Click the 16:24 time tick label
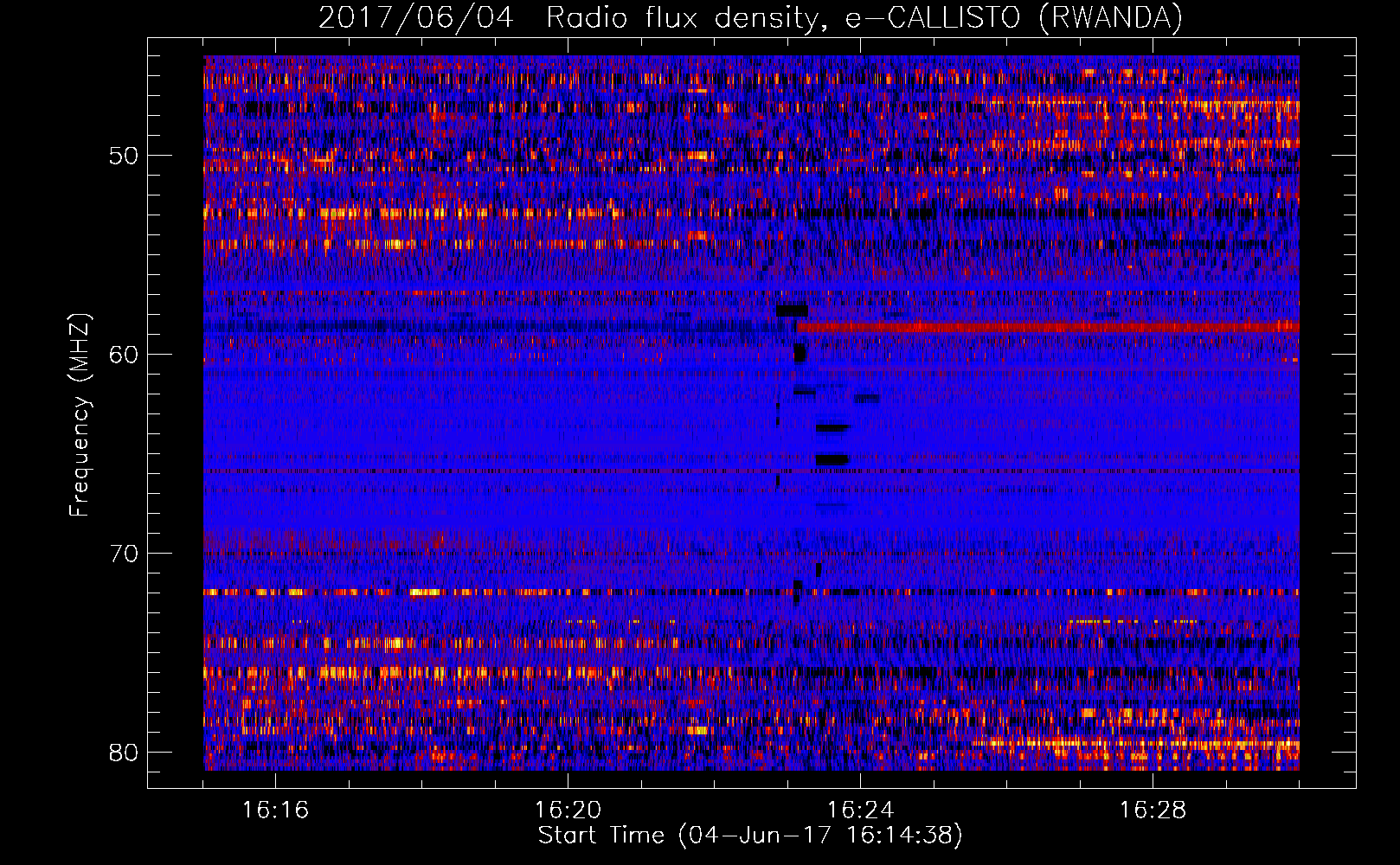Image resolution: width=1400 pixels, height=865 pixels. click(860, 811)
